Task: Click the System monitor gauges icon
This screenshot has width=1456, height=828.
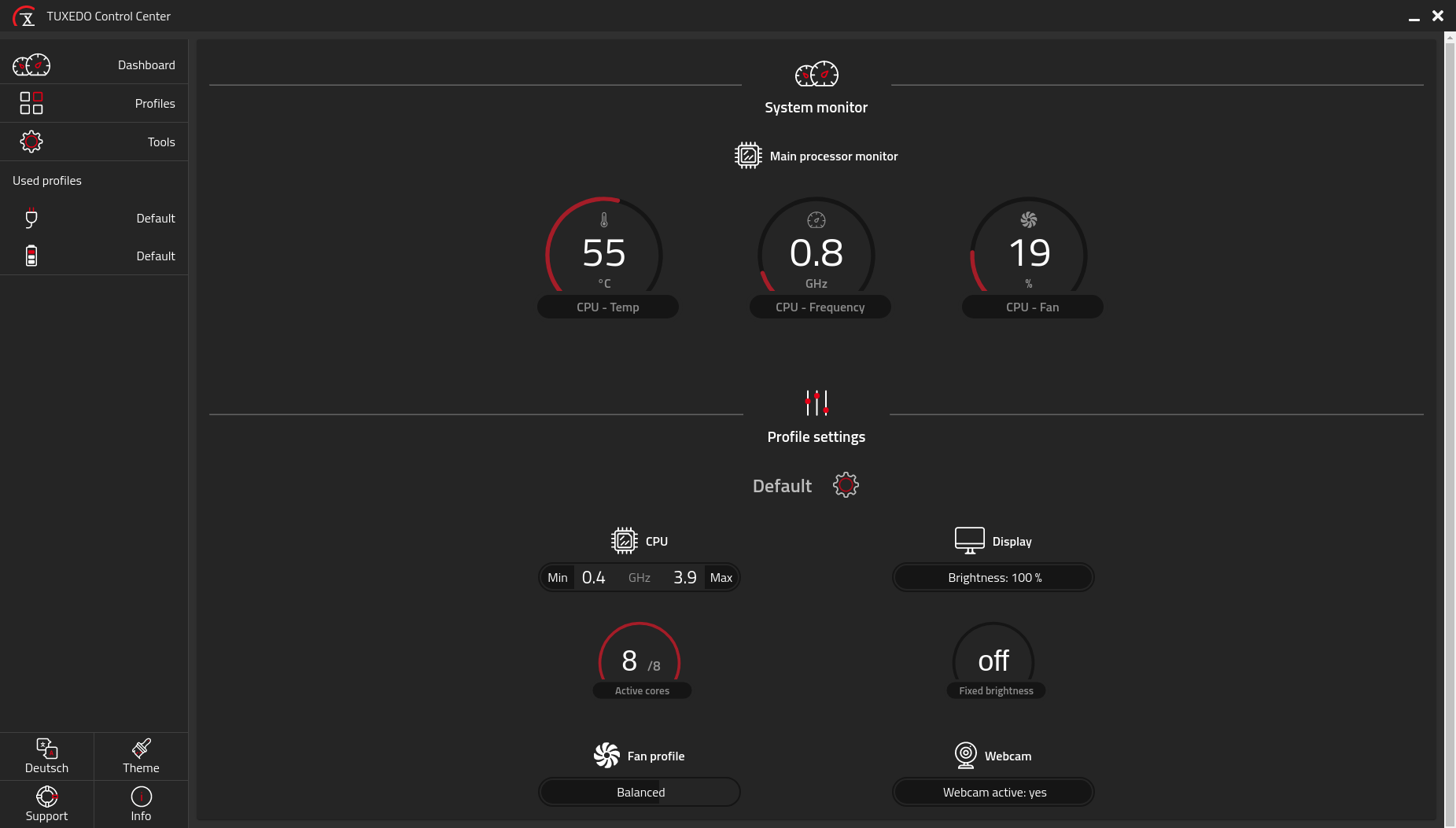Action: tap(816, 74)
